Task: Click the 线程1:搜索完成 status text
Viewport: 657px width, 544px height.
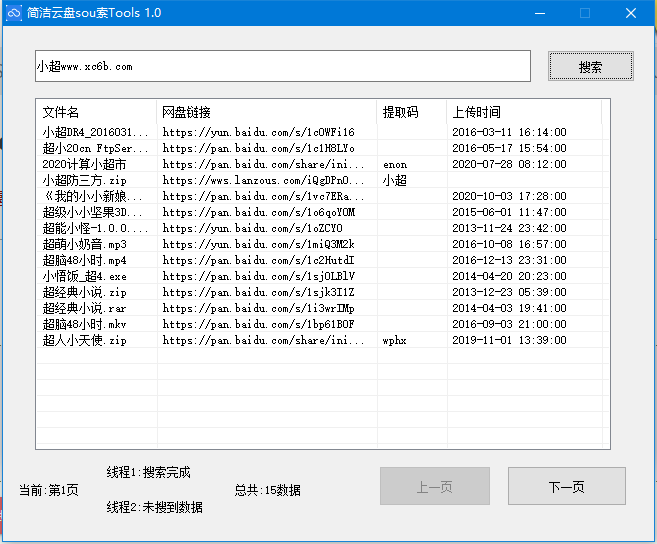Action: [149, 472]
